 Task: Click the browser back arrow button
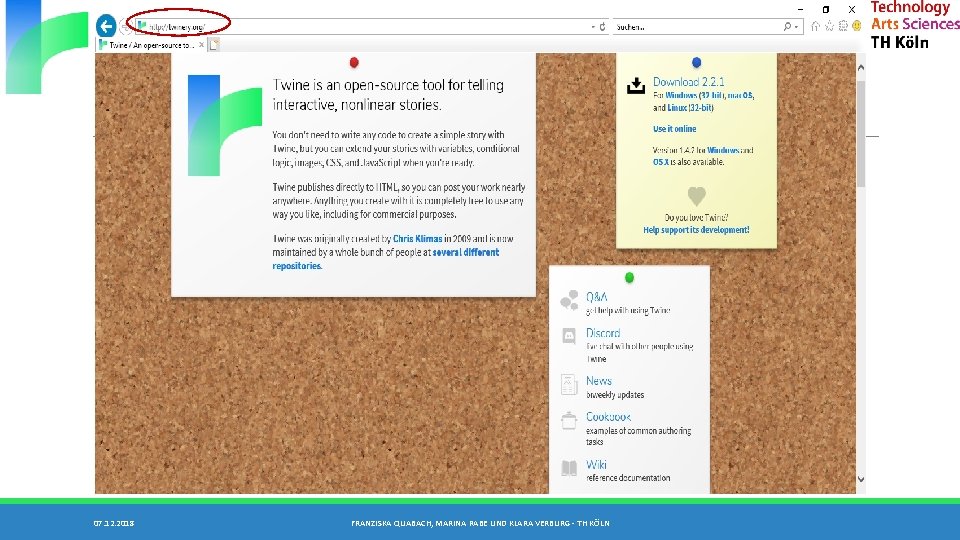click(106, 26)
